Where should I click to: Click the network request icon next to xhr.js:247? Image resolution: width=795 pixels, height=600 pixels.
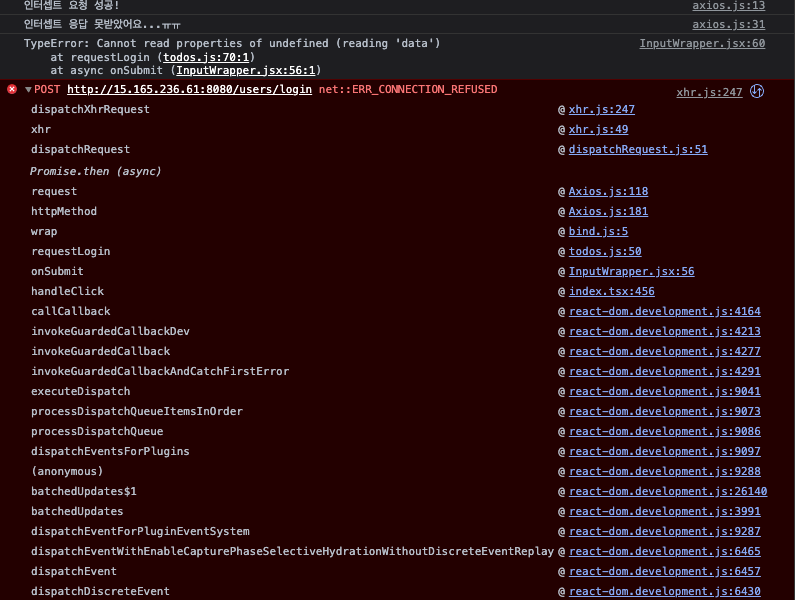click(757, 92)
